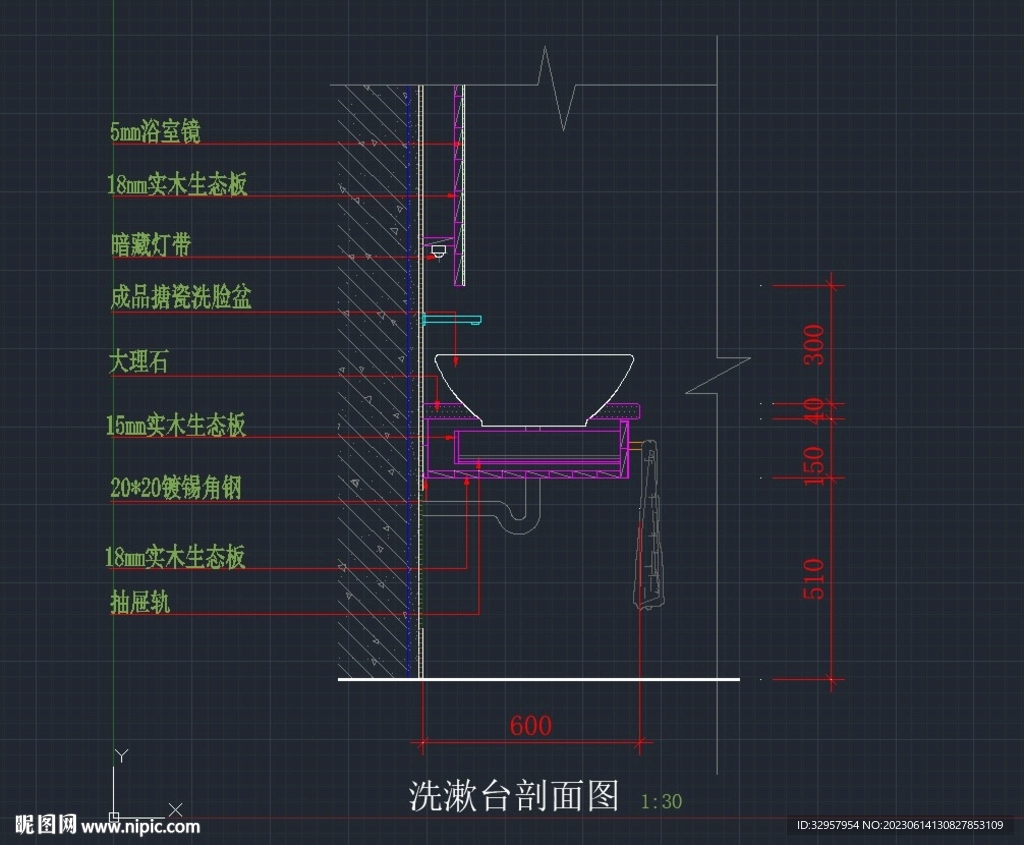Viewport: 1024px width, 845px height.
Task: Select the '大理石' annotation label
Action: 138,361
